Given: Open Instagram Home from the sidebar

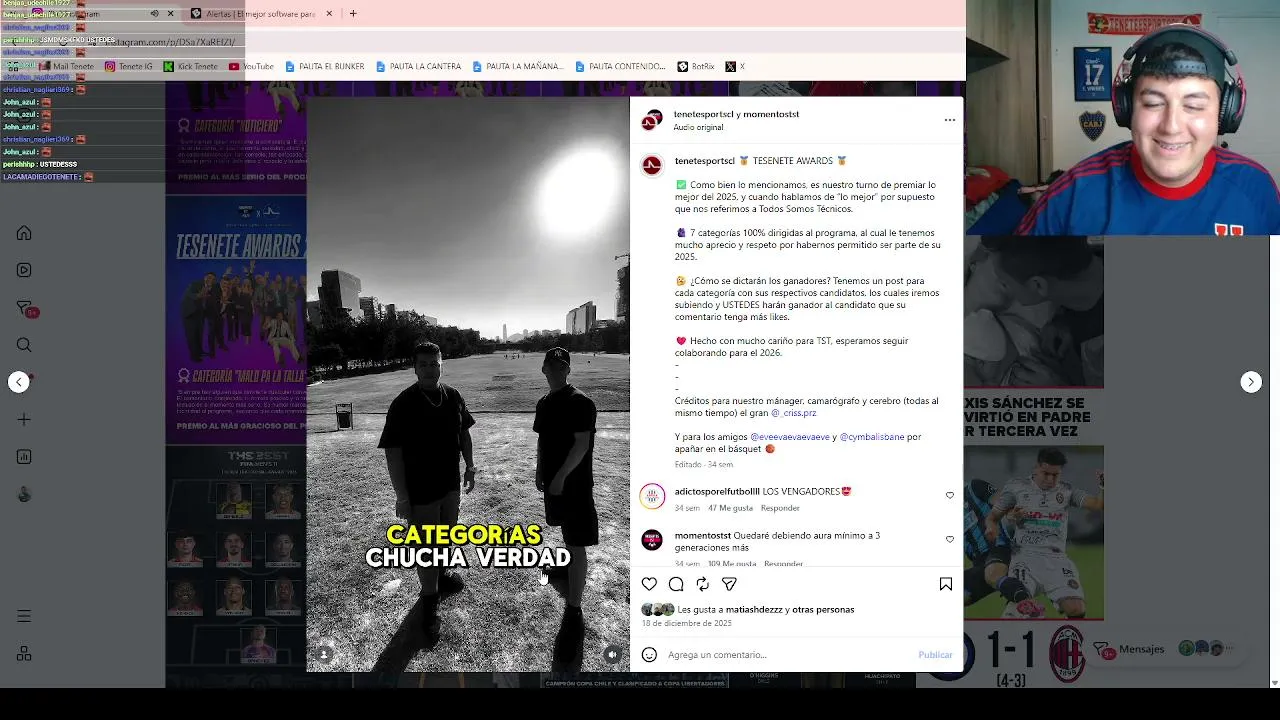Looking at the screenshot, I should coord(24,233).
